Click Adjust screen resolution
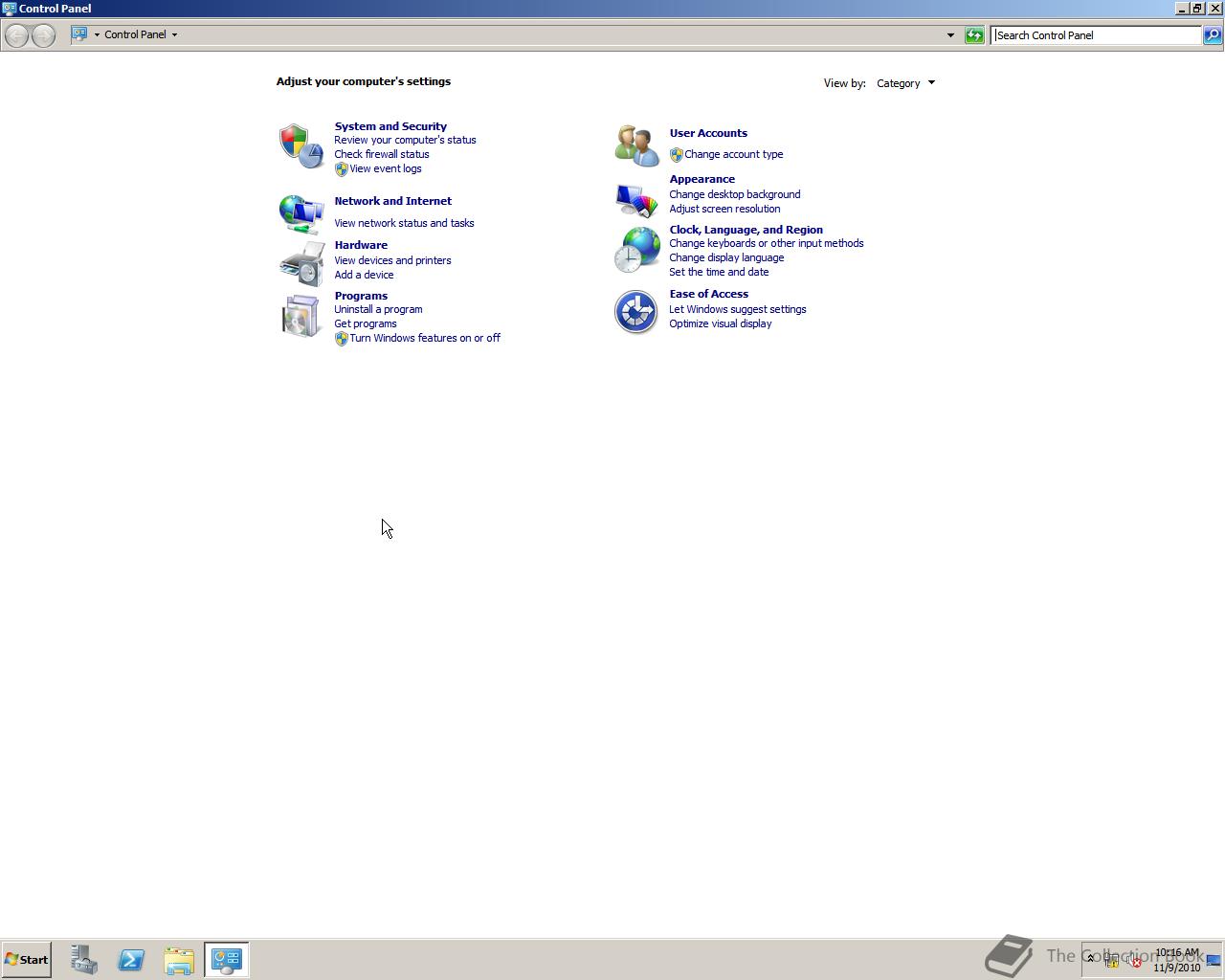Screen dimensions: 1225x980 (724, 209)
